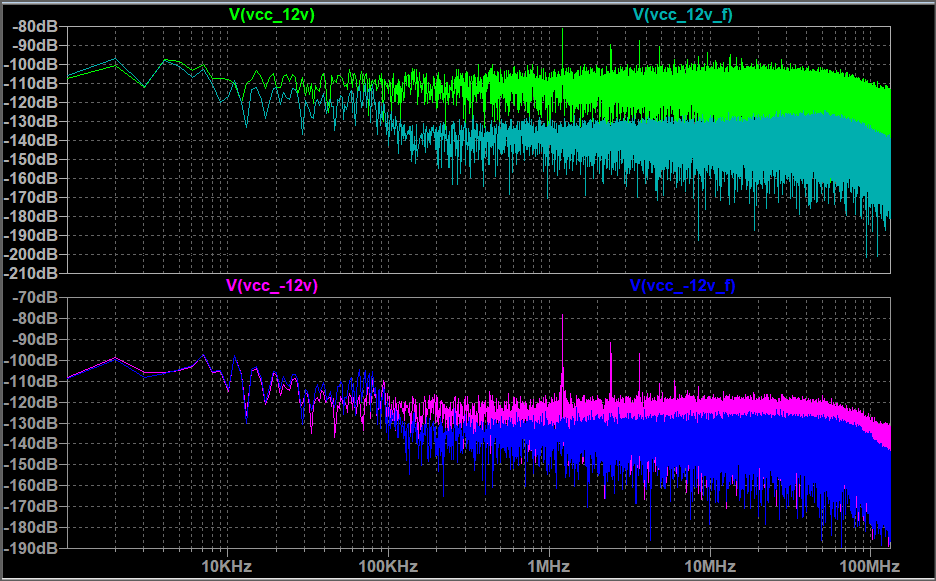The image size is (936, 581).
Task: Select the V(vcc_12v_f) cyan trace label
Action: click(x=683, y=15)
